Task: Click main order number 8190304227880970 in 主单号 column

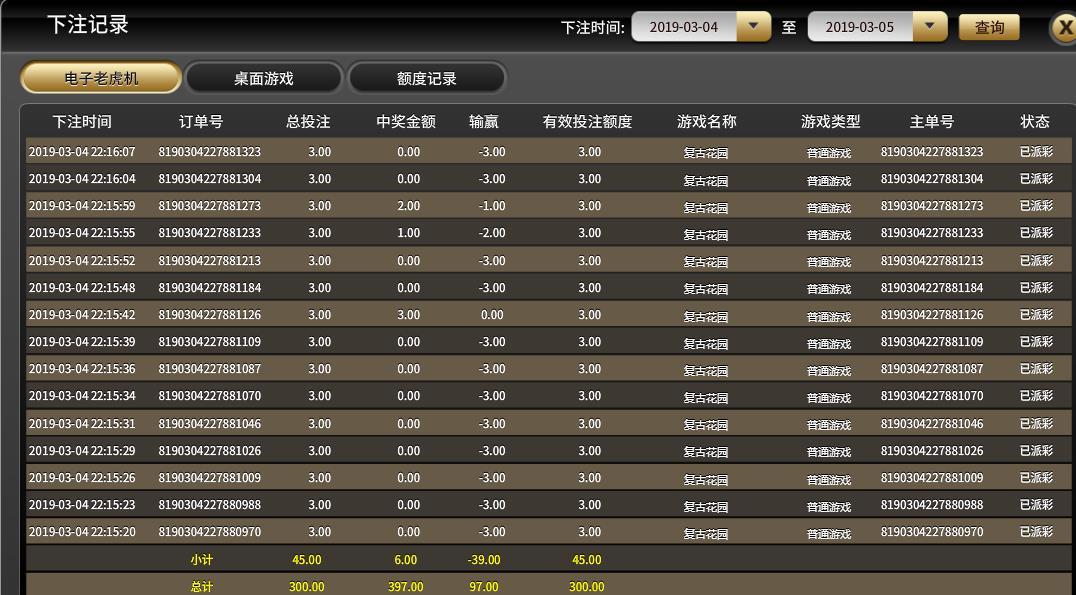Action: coord(932,531)
